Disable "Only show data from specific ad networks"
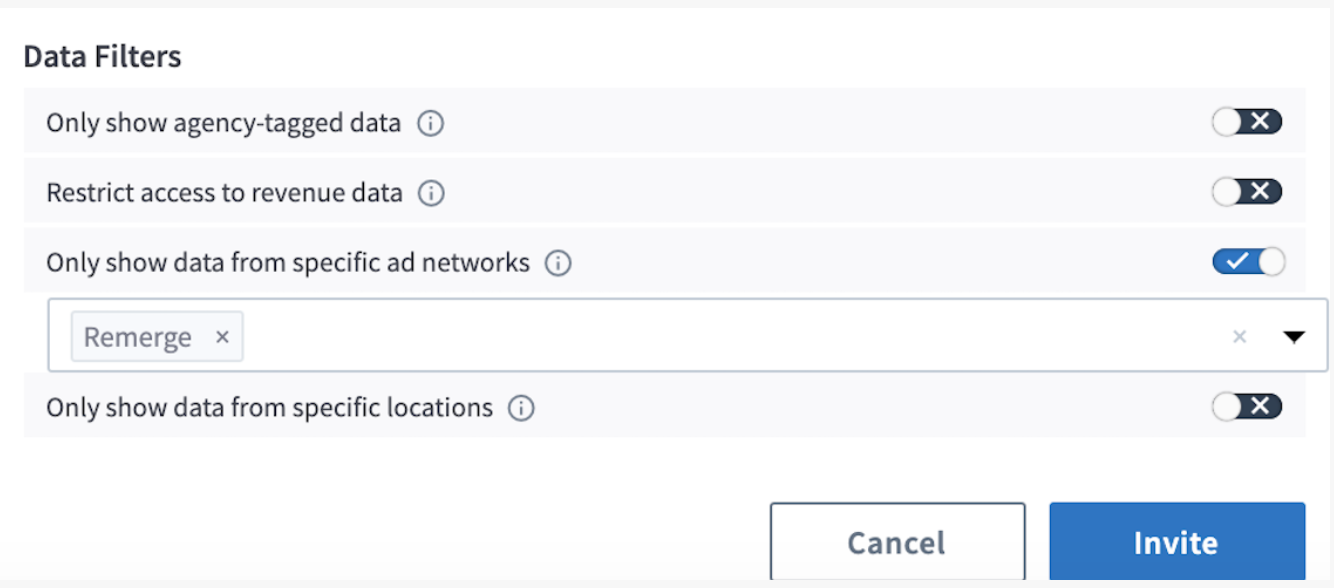1334x588 pixels. pos(1248,261)
